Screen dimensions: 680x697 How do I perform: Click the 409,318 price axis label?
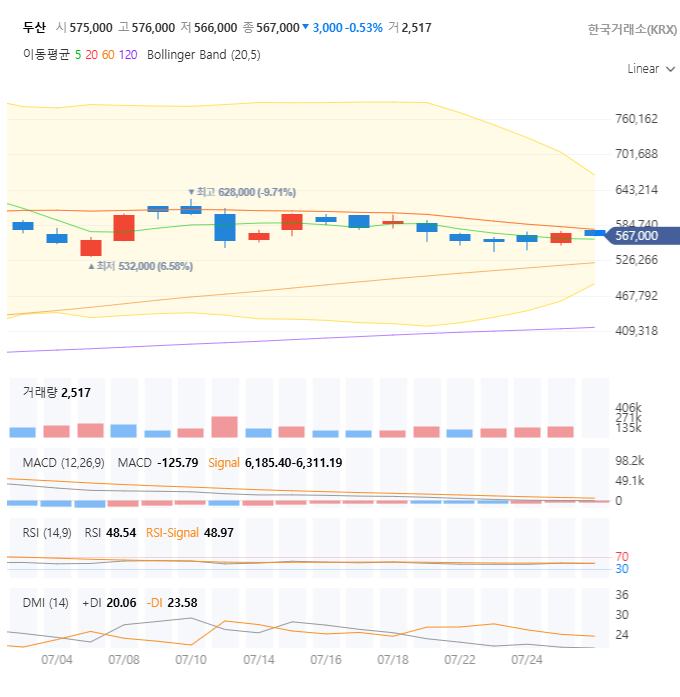coord(636,331)
